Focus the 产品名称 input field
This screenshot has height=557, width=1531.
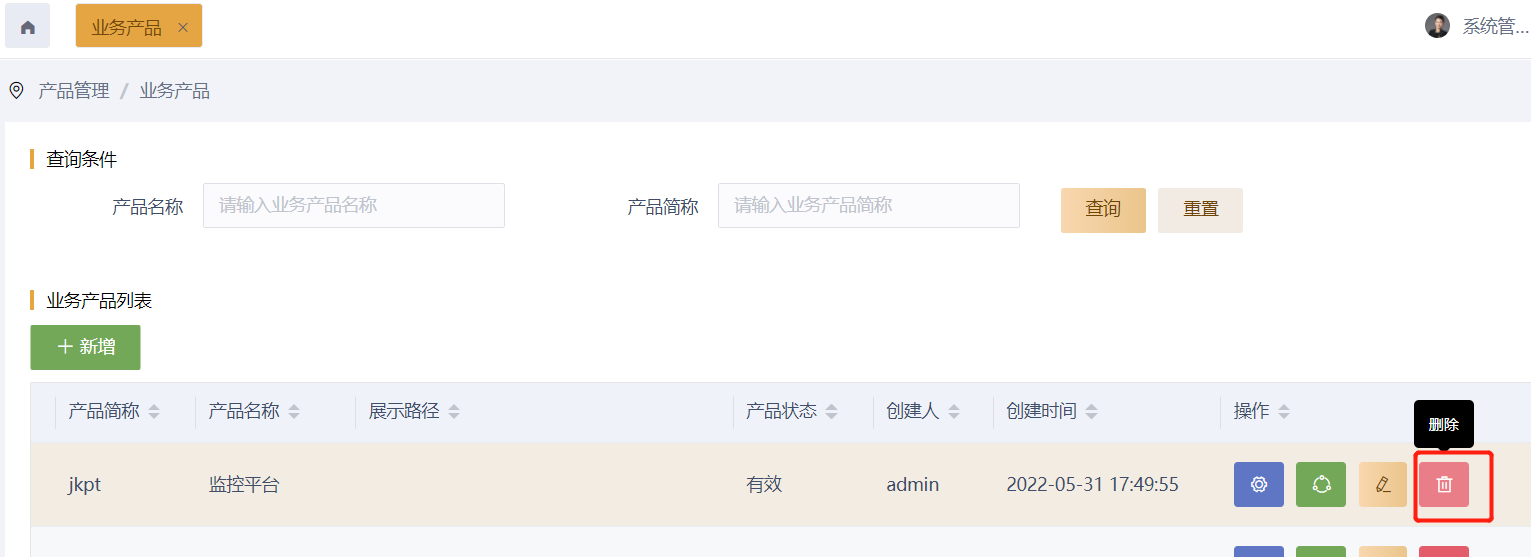click(353, 205)
